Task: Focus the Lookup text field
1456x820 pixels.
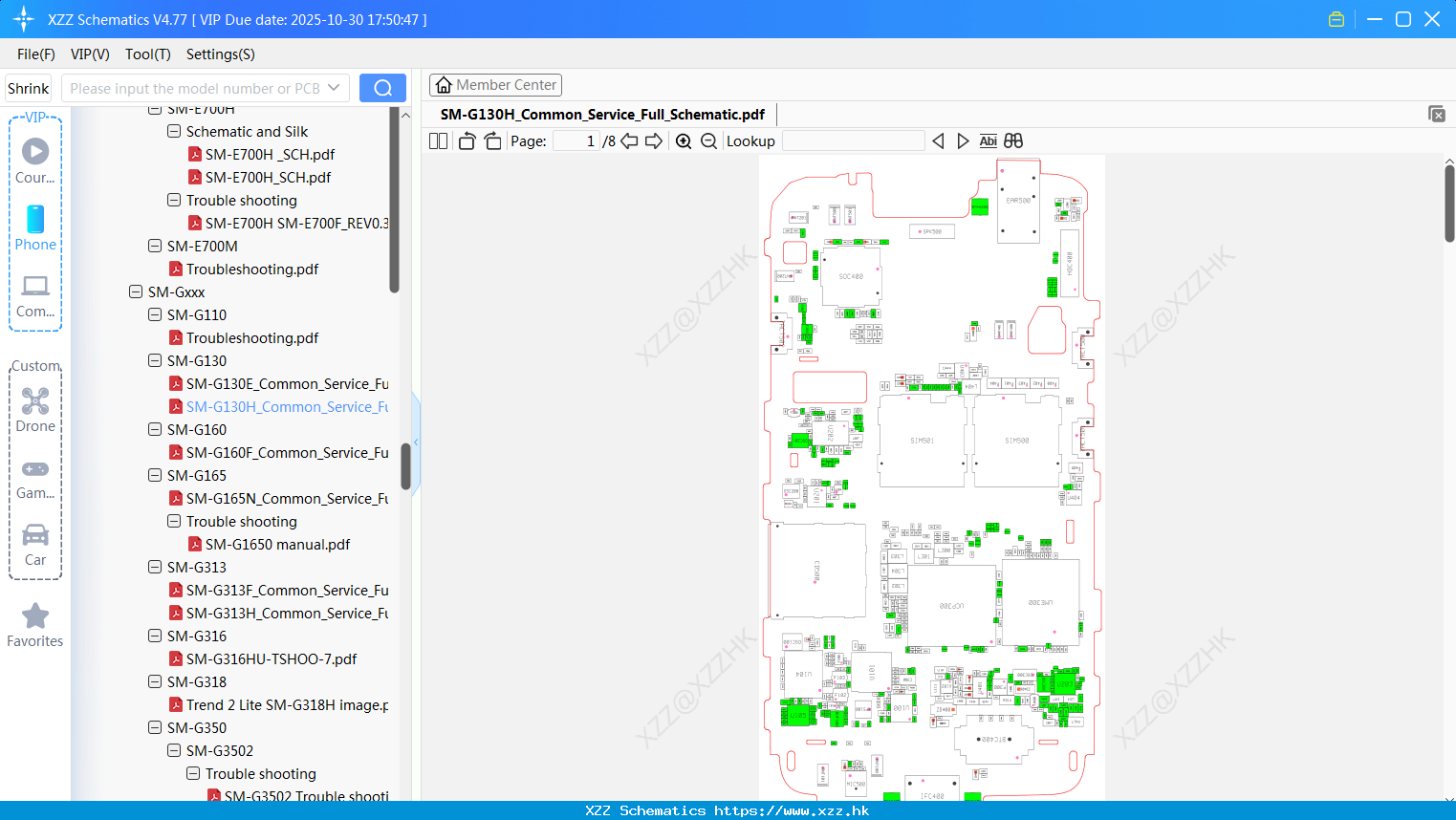Action: [x=854, y=141]
